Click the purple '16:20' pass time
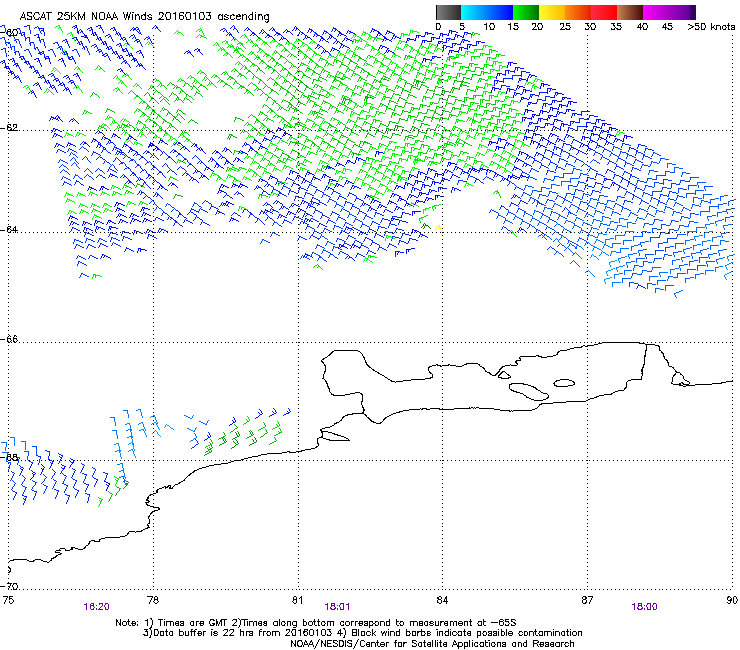The image size is (740, 650). 96,607
